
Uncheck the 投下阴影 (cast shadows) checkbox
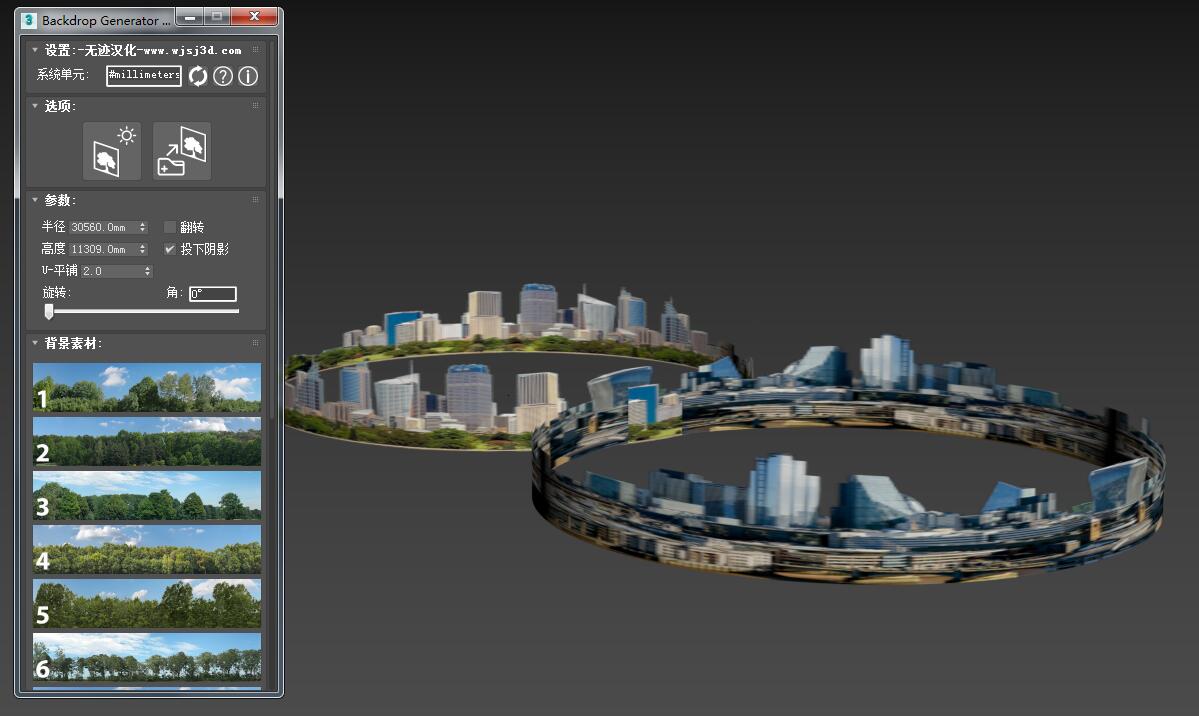[x=170, y=249]
